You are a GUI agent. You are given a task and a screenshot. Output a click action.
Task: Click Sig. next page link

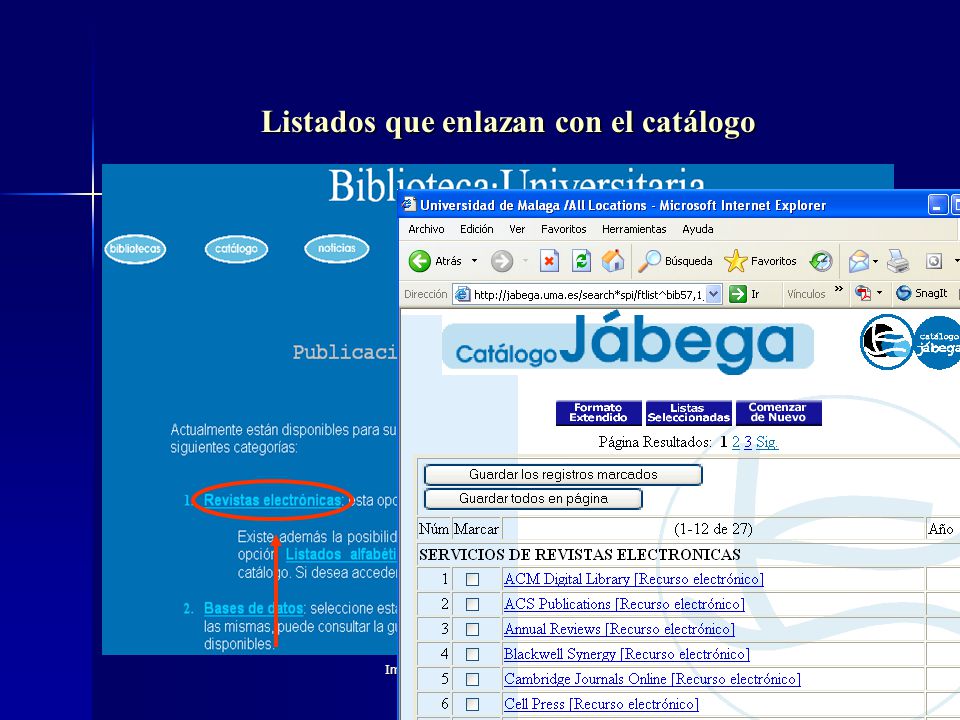pyautogui.click(x=767, y=442)
